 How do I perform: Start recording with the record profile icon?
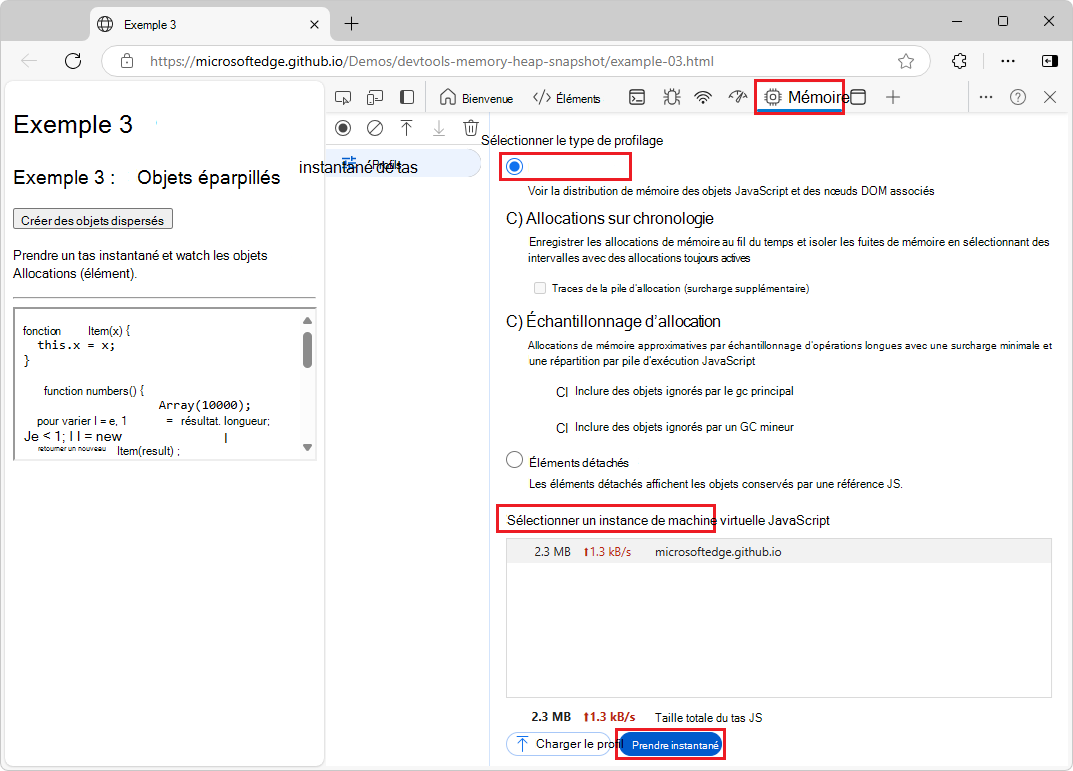pyautogui.click(x=343, y=128)
